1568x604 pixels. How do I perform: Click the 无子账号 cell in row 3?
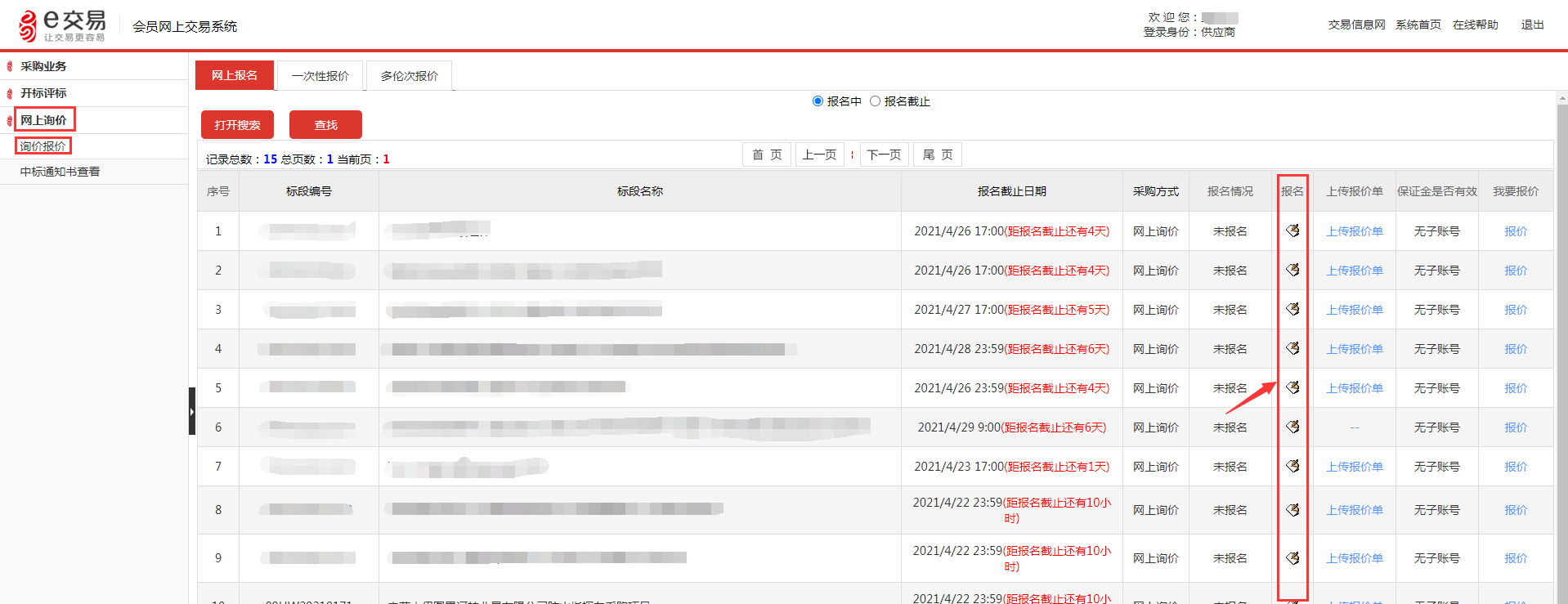(1437, 310)
